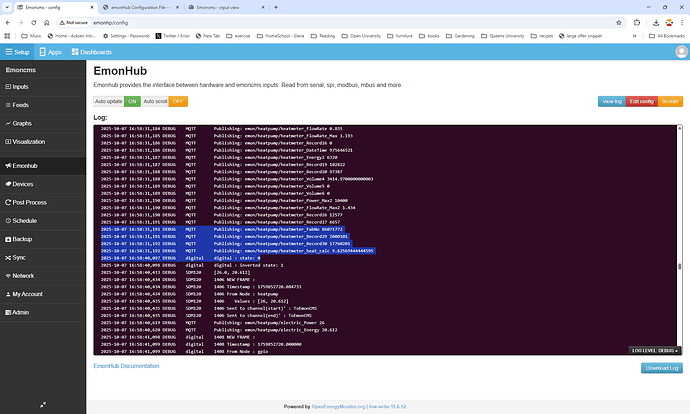
Task: Click the red Edit config button
Action: click(640, 101)
